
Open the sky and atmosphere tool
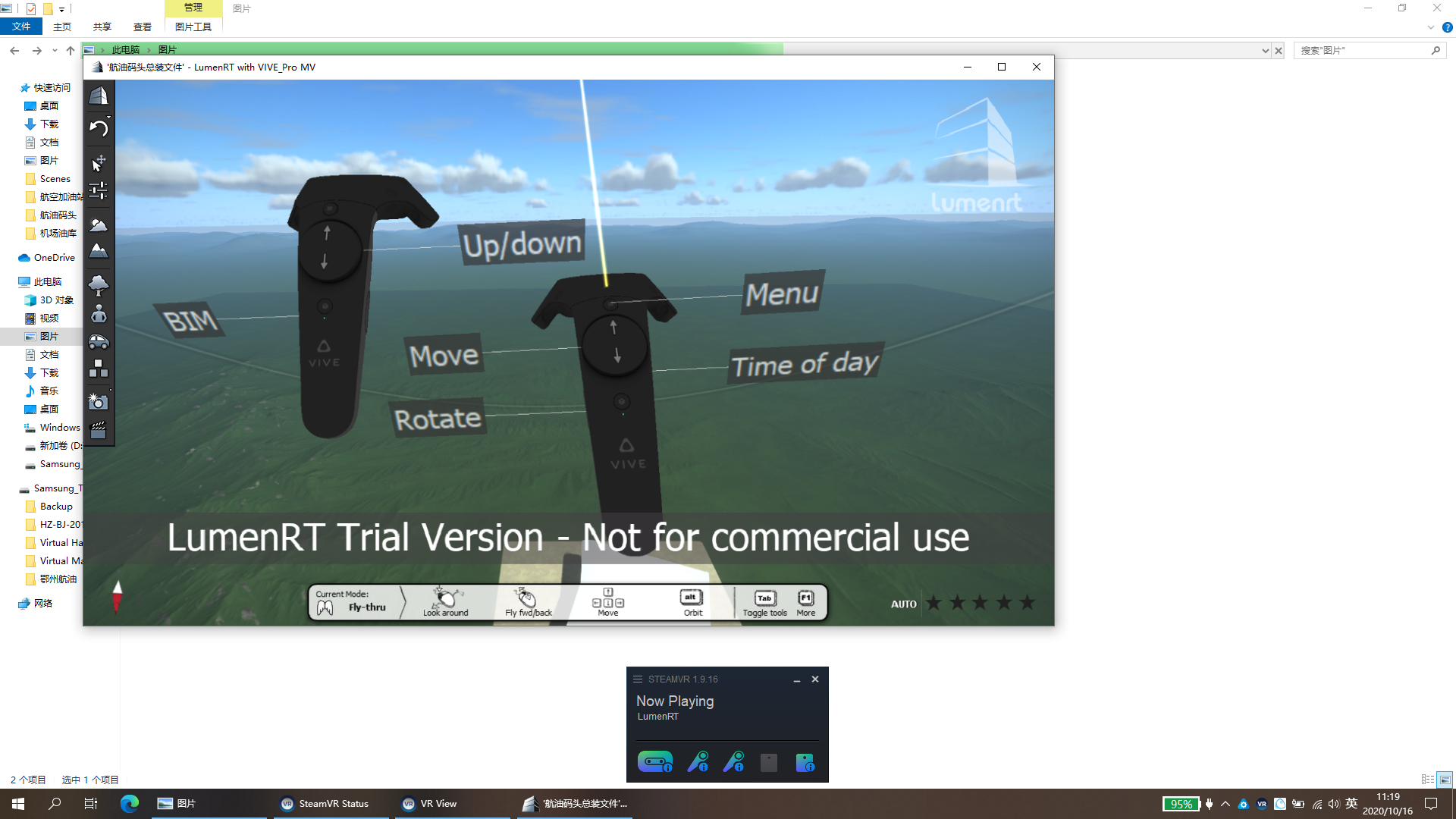tap(99, 224)
